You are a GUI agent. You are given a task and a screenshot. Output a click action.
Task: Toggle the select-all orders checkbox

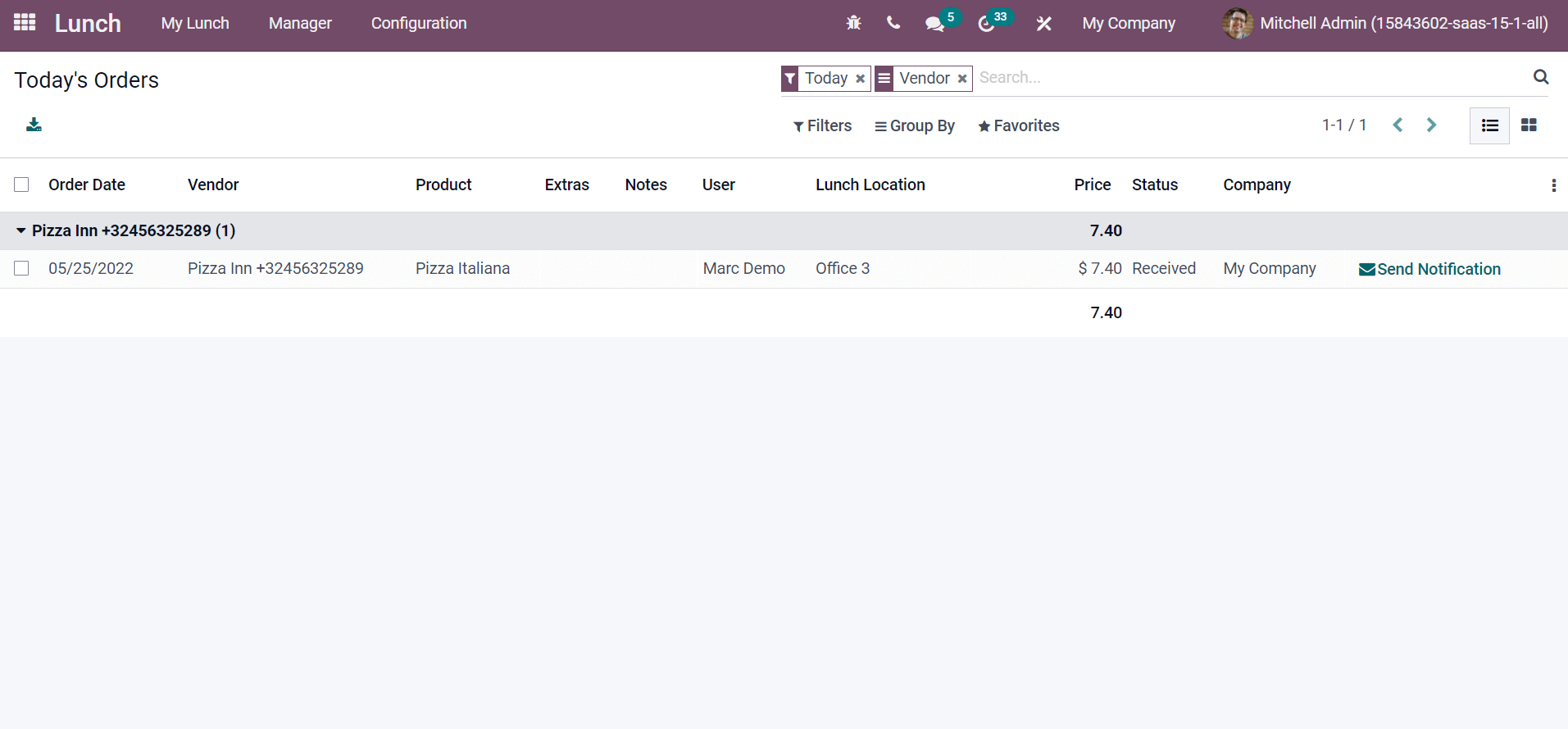tap(21, 185)
